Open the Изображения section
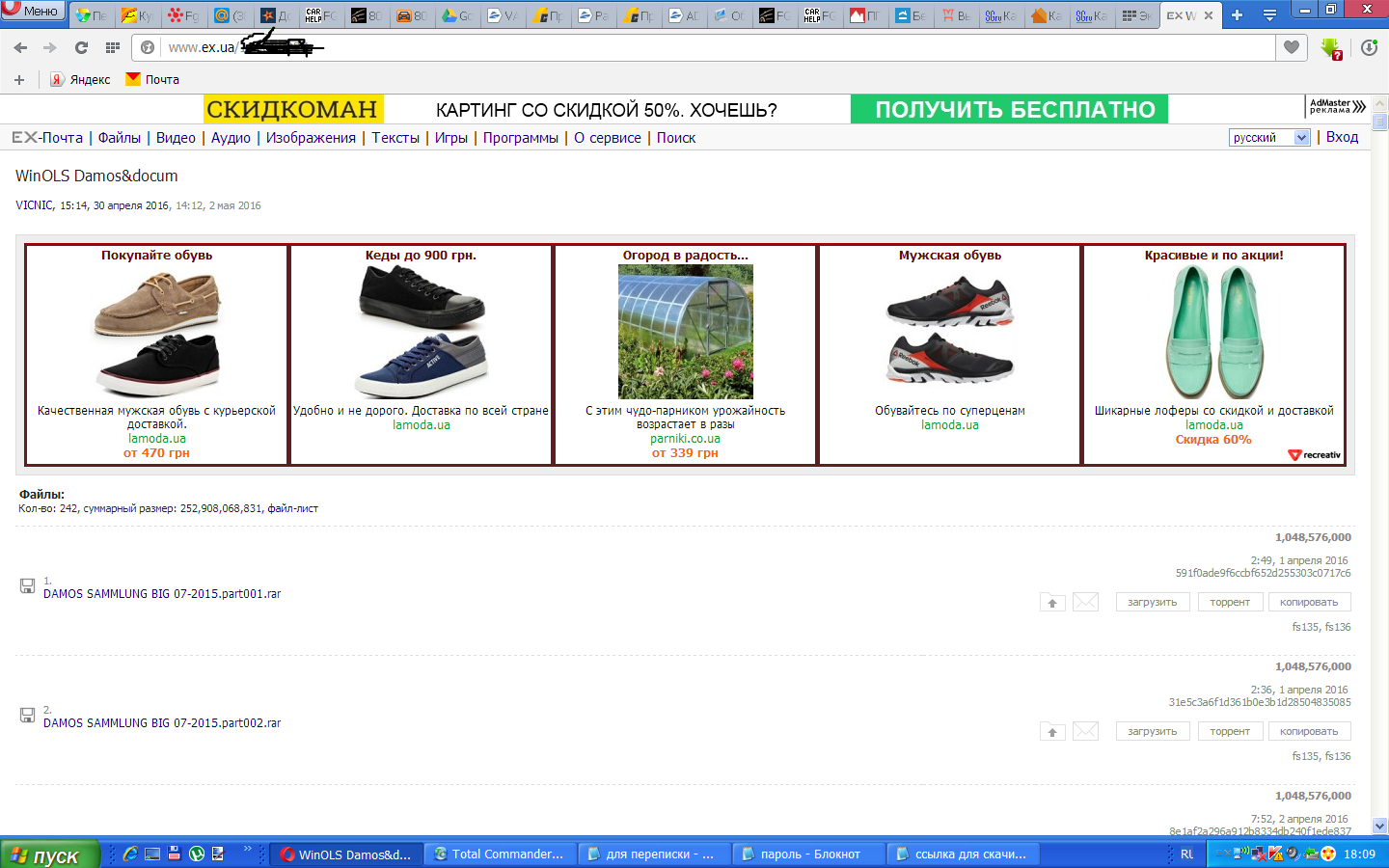Screen dimensions: 1389x868 [311, 138]
